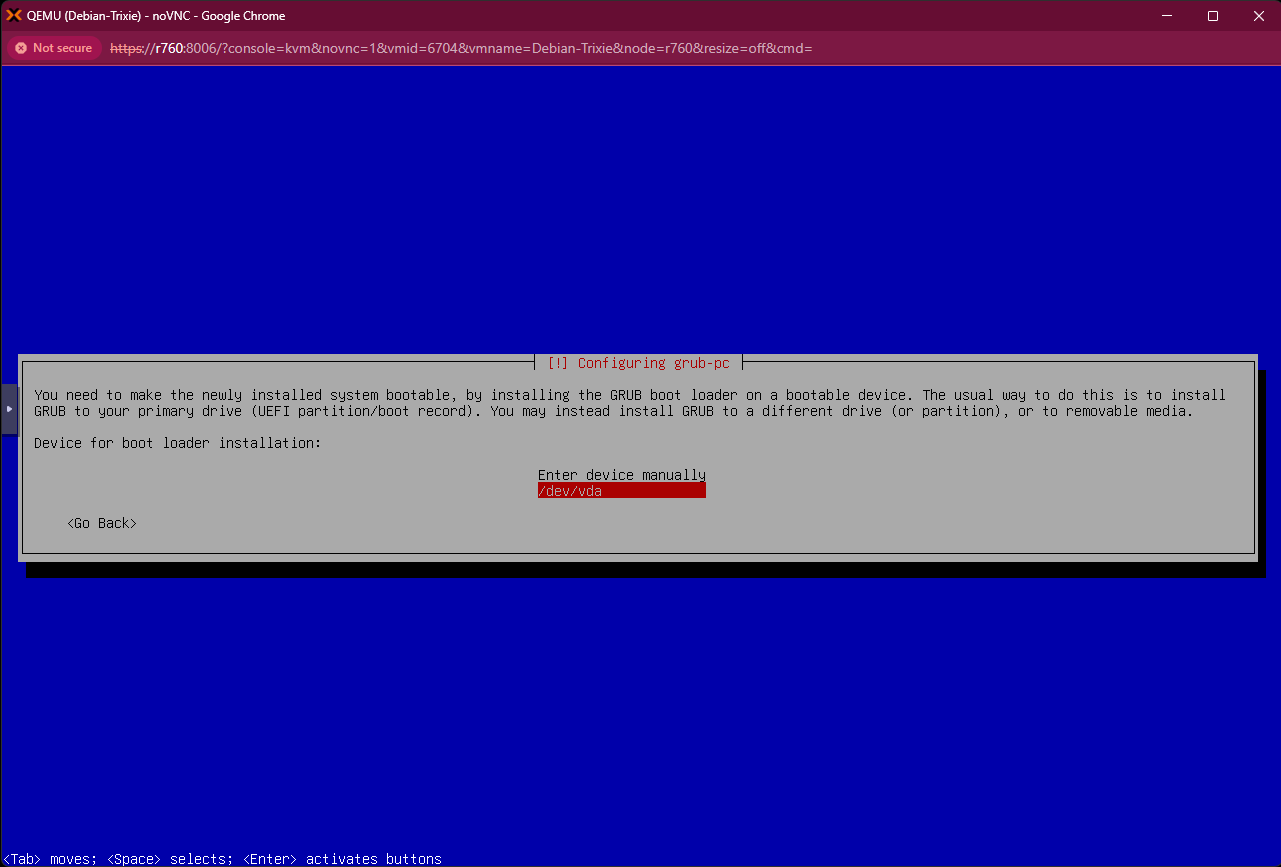Select the Enter device manually option
Image resolution: width=1281 pixels, height=867 pixels.
click(x=621, y=475)
